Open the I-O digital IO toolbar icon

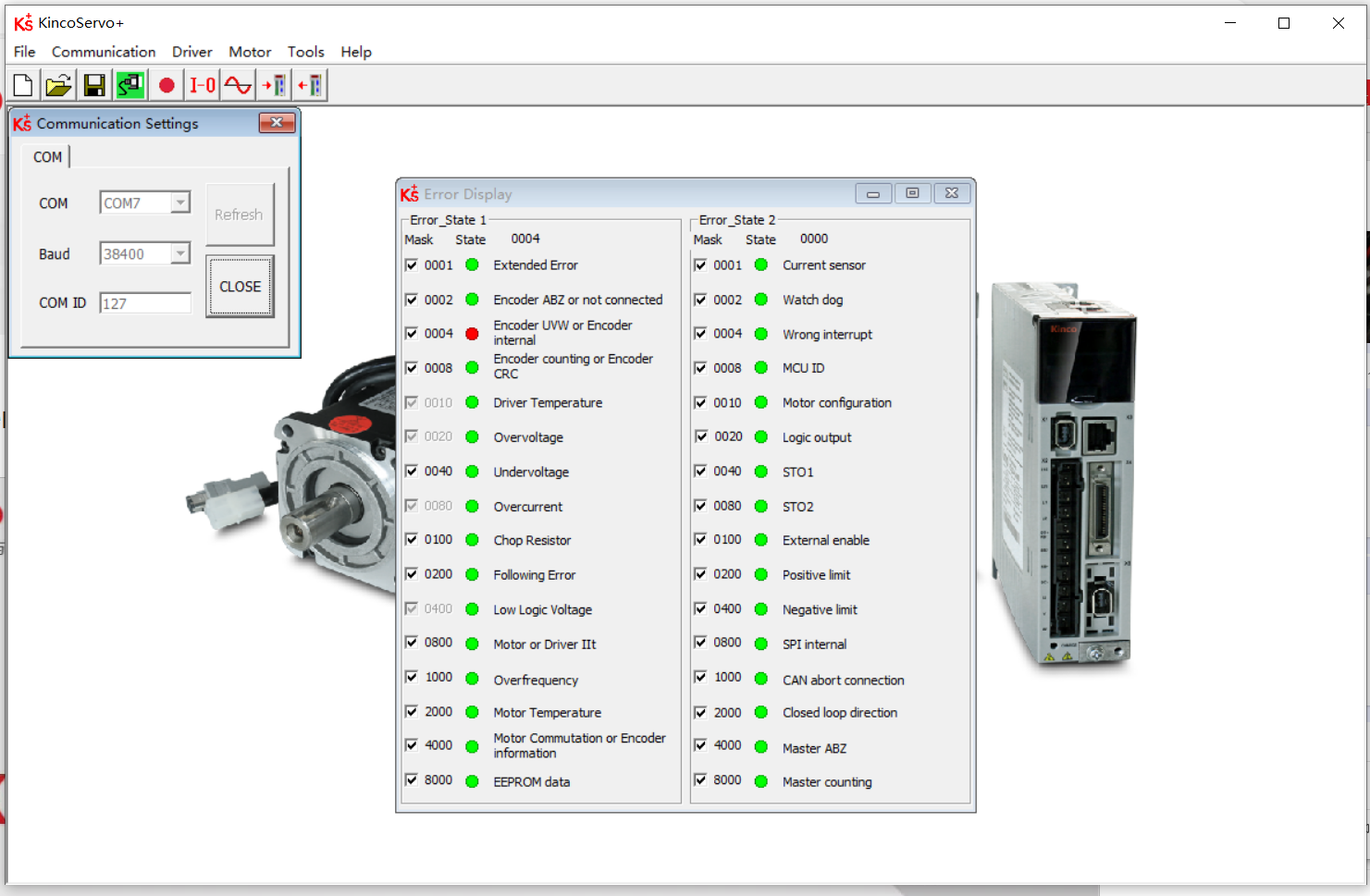203,85
